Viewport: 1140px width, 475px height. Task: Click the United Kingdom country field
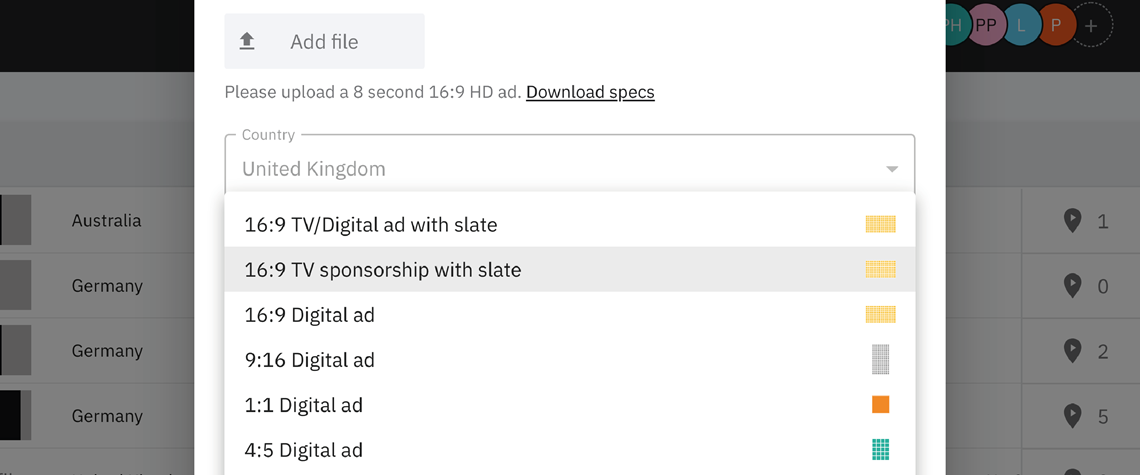pos(570,164)
